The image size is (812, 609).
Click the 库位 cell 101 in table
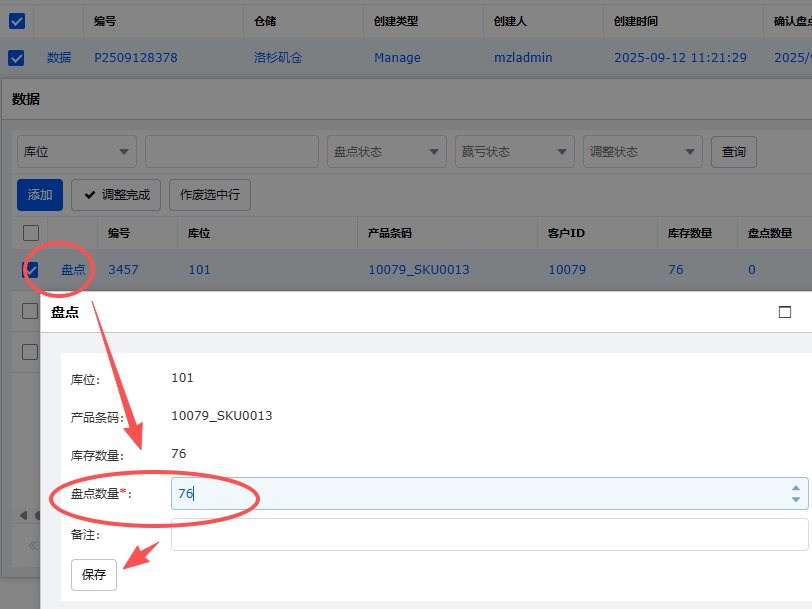[199, 269]
